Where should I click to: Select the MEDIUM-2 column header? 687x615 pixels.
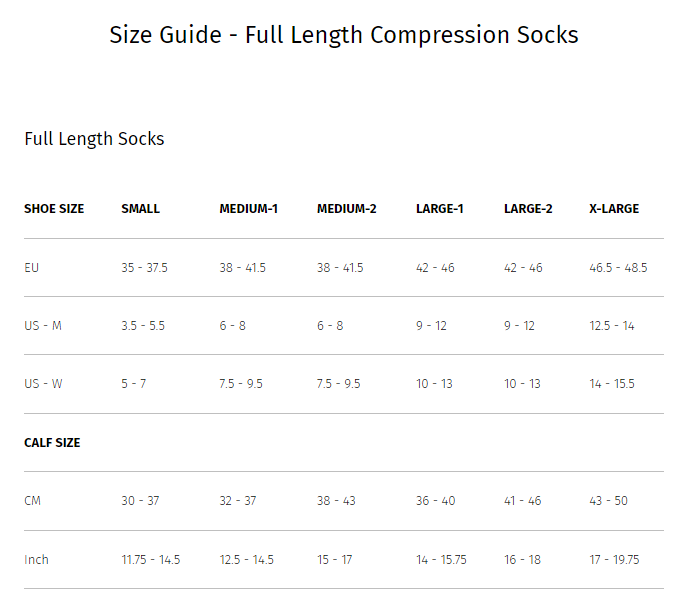coord(347,209)
